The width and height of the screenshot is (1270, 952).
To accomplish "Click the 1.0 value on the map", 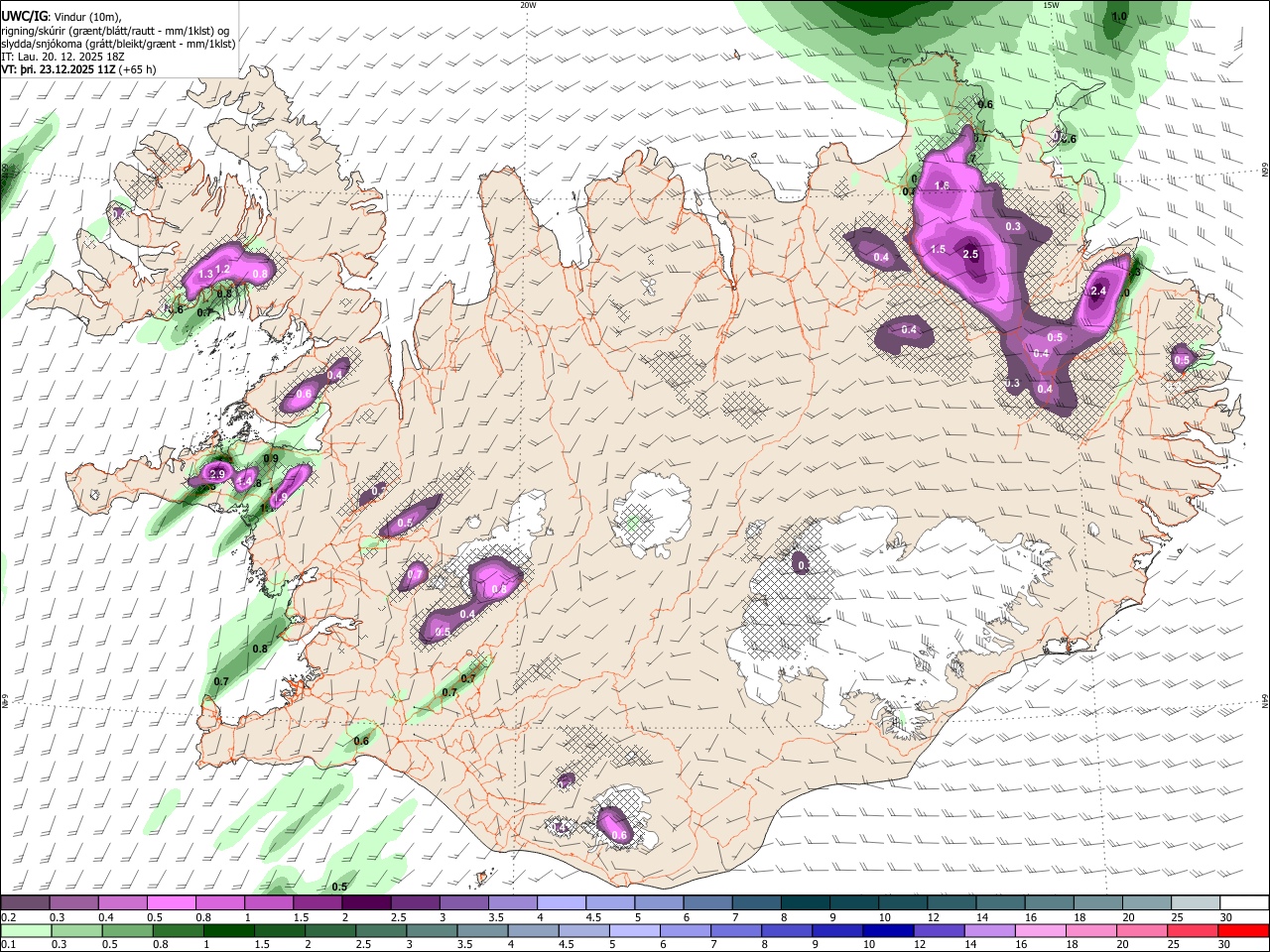I will (x=1119, y=17).
